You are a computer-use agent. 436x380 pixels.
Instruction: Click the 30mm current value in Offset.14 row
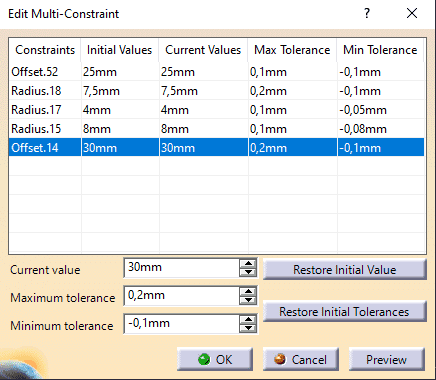[x=178, y=148]
